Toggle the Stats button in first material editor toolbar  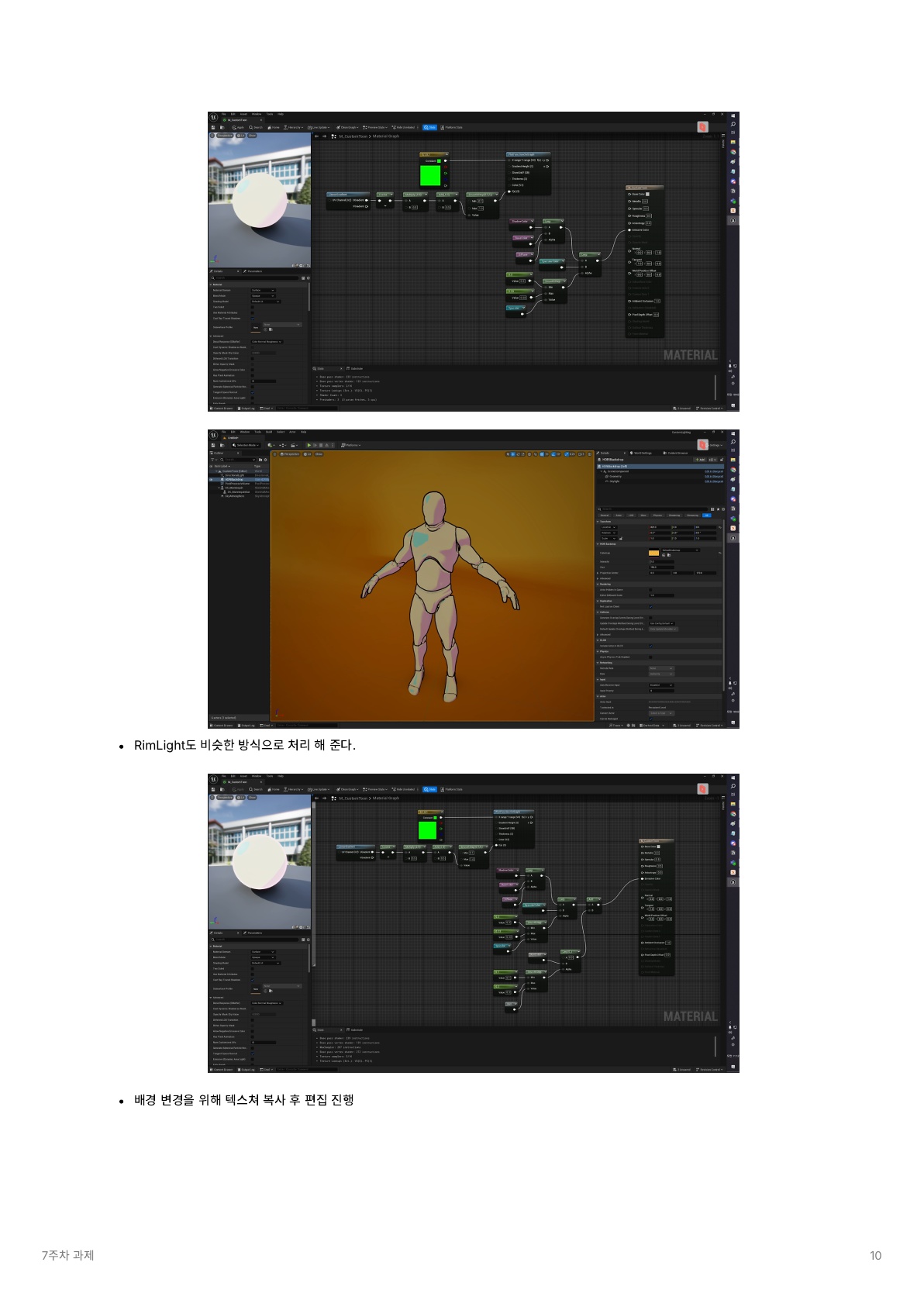click(429, 127)
